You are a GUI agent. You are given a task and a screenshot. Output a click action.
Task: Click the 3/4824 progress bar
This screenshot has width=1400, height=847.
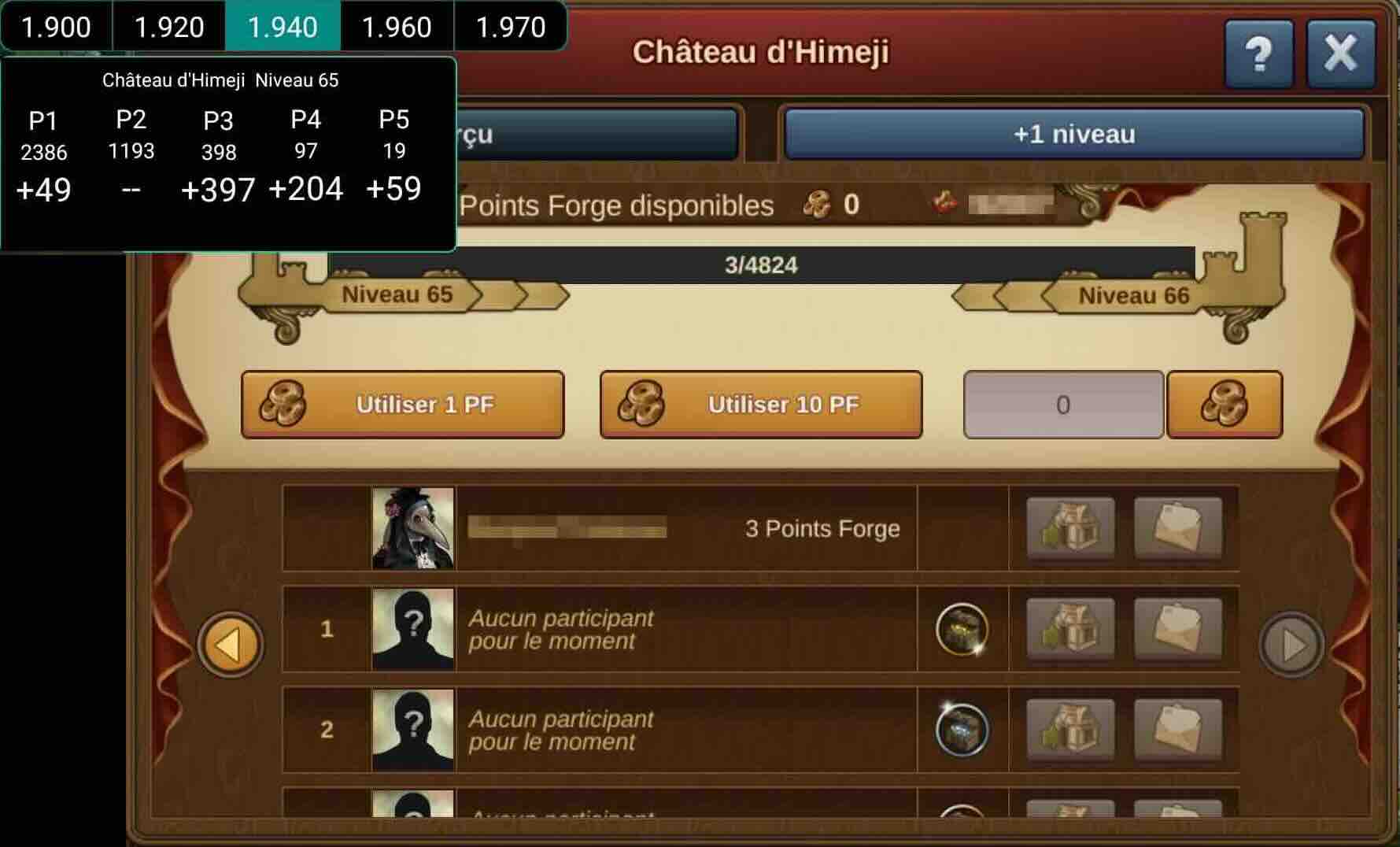761,264
